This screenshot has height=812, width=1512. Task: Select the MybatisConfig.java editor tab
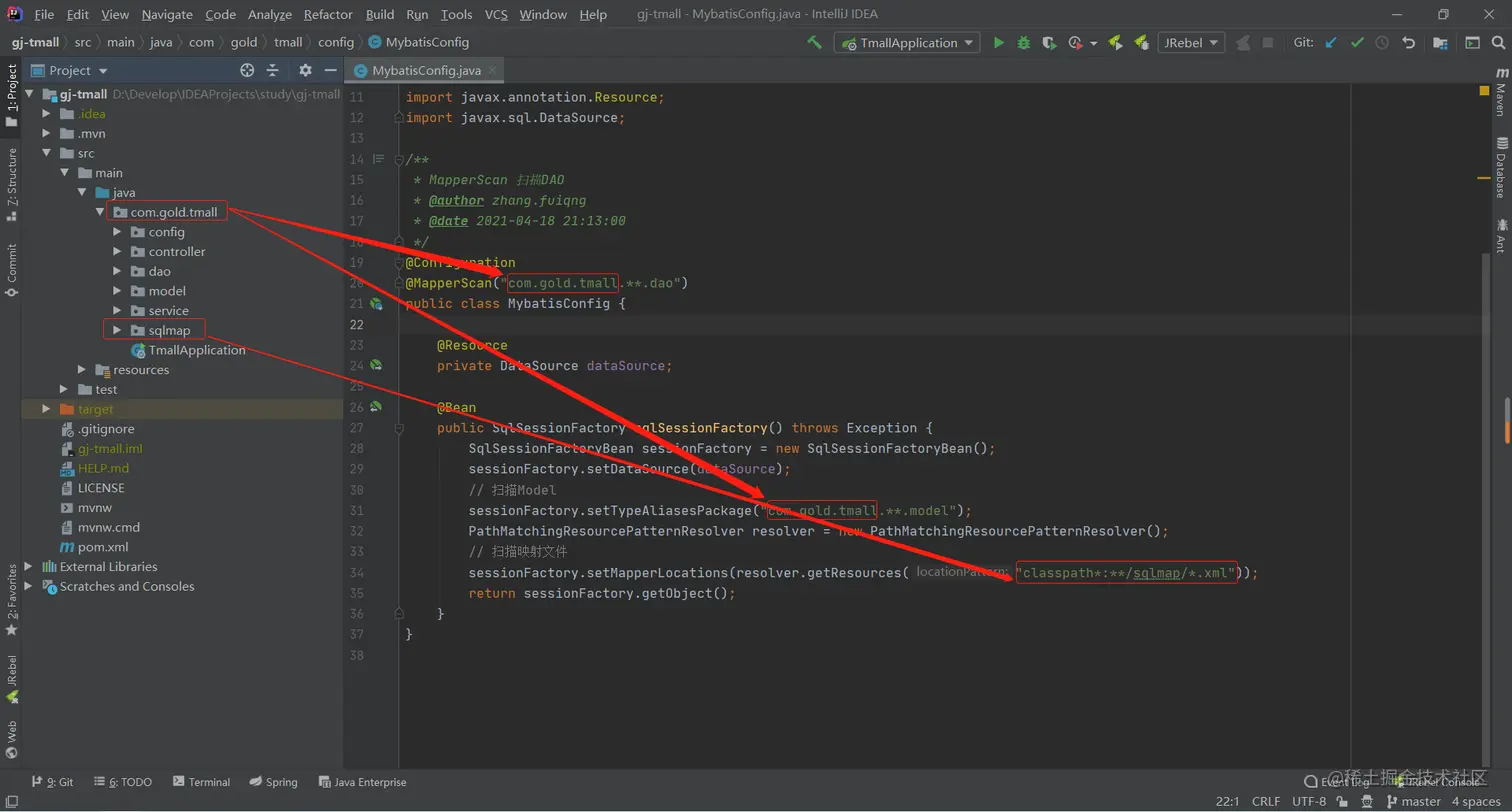(x=425, y=70)
